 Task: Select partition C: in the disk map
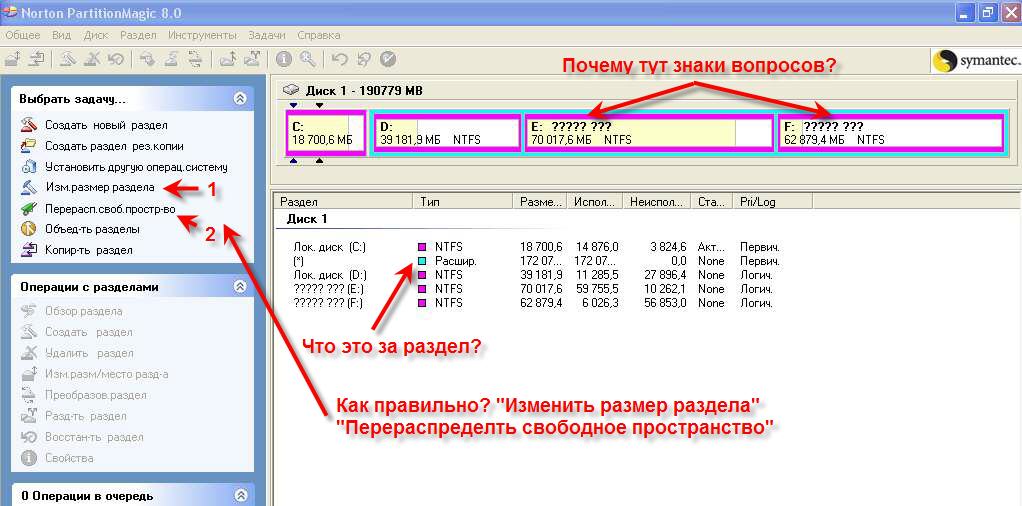coord(326,133)
